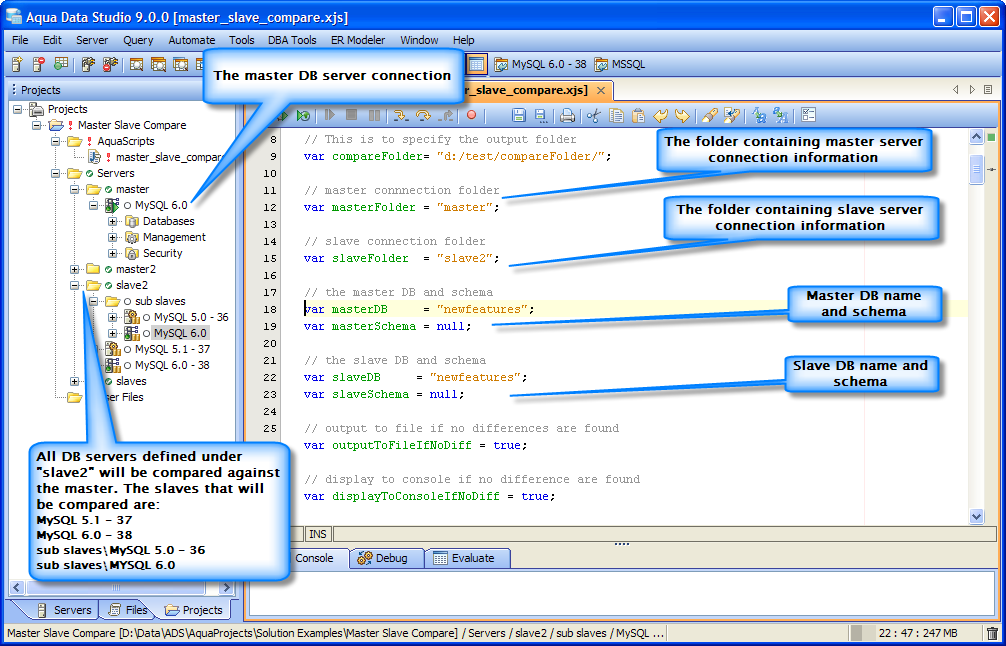
Task: Select the slaves folder in tree
Action: click(x=131, y=381)
